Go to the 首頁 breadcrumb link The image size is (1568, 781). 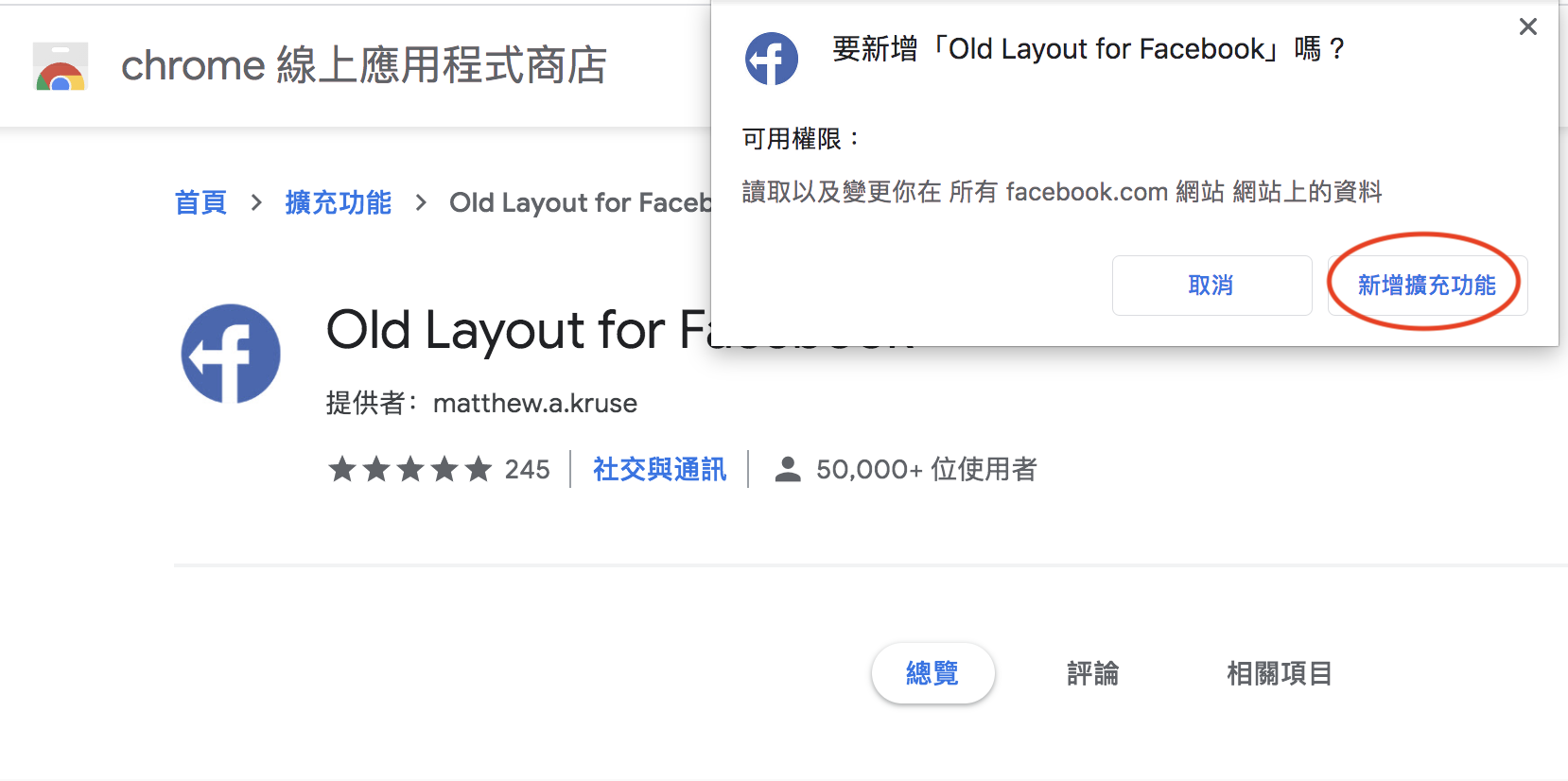200,202
